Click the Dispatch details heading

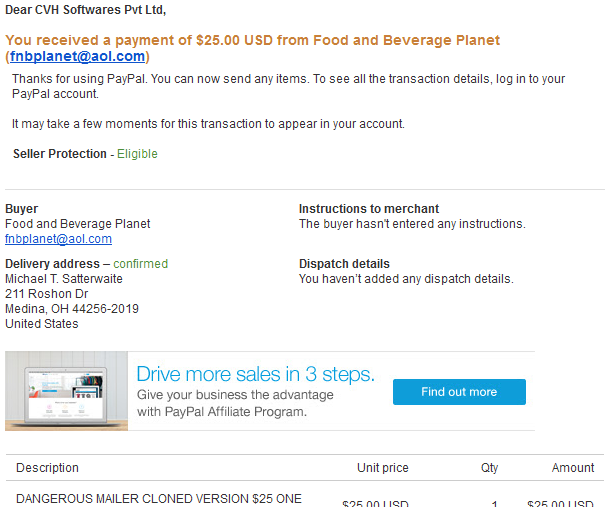point(344,264)
